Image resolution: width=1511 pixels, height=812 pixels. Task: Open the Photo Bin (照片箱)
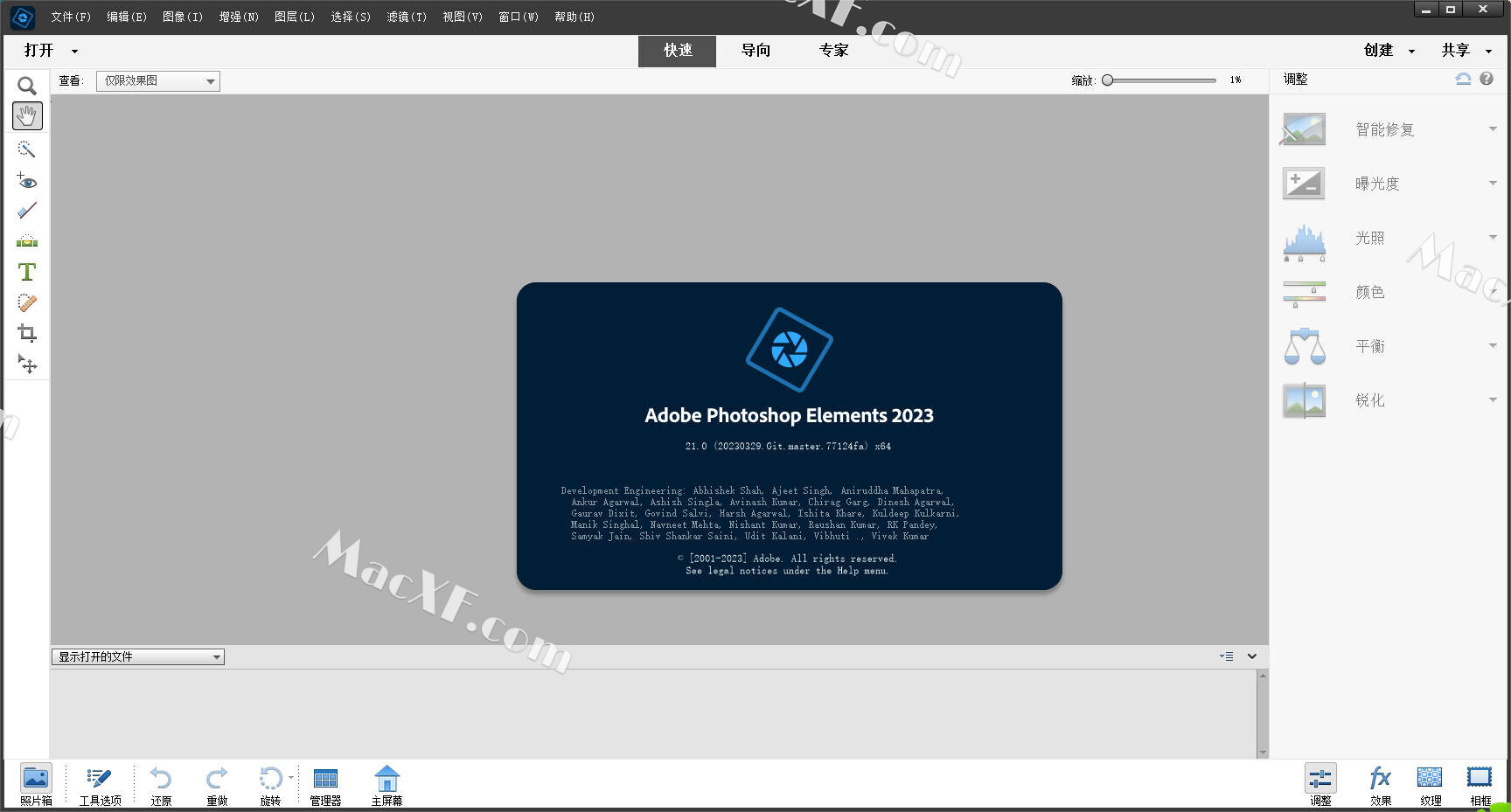coord(36,784)
